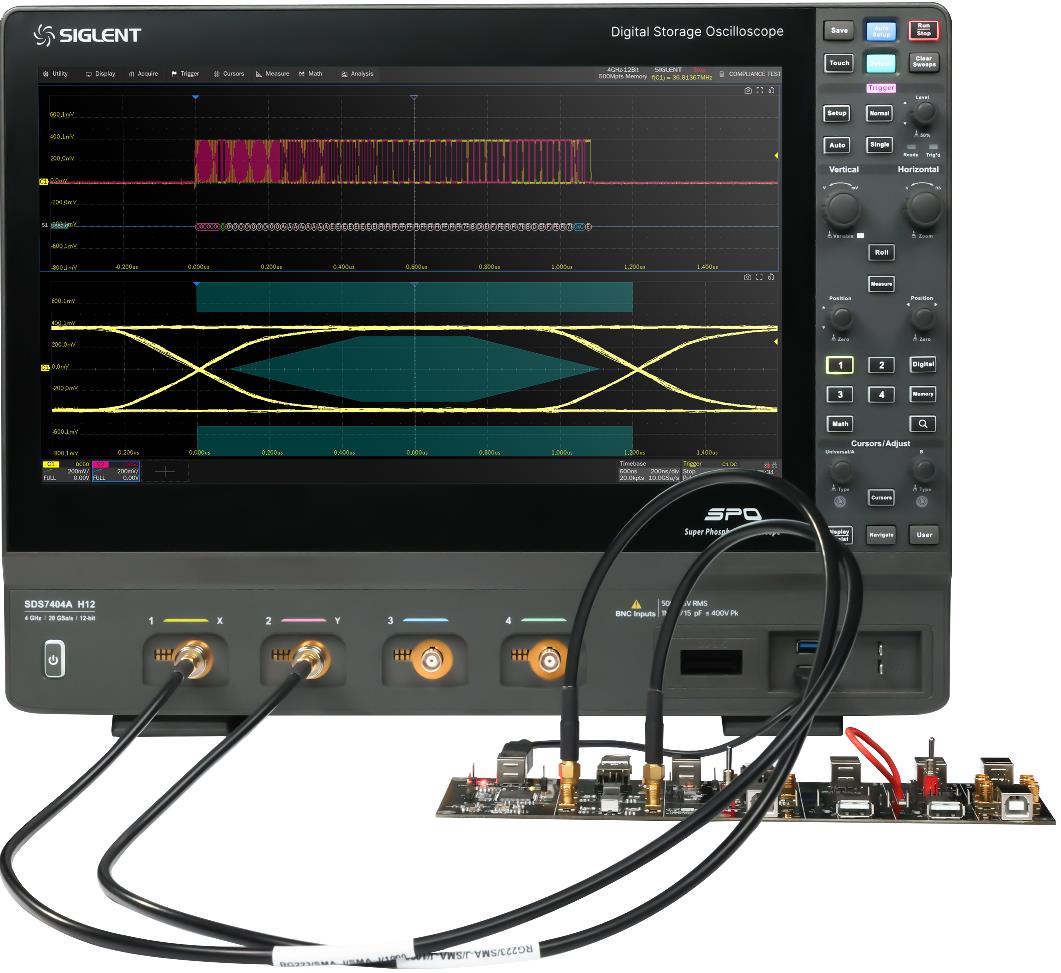Click the blue trigger position marker in the top waveform
This screenshot has width=1061, height=973.
(x=196, y=97)
